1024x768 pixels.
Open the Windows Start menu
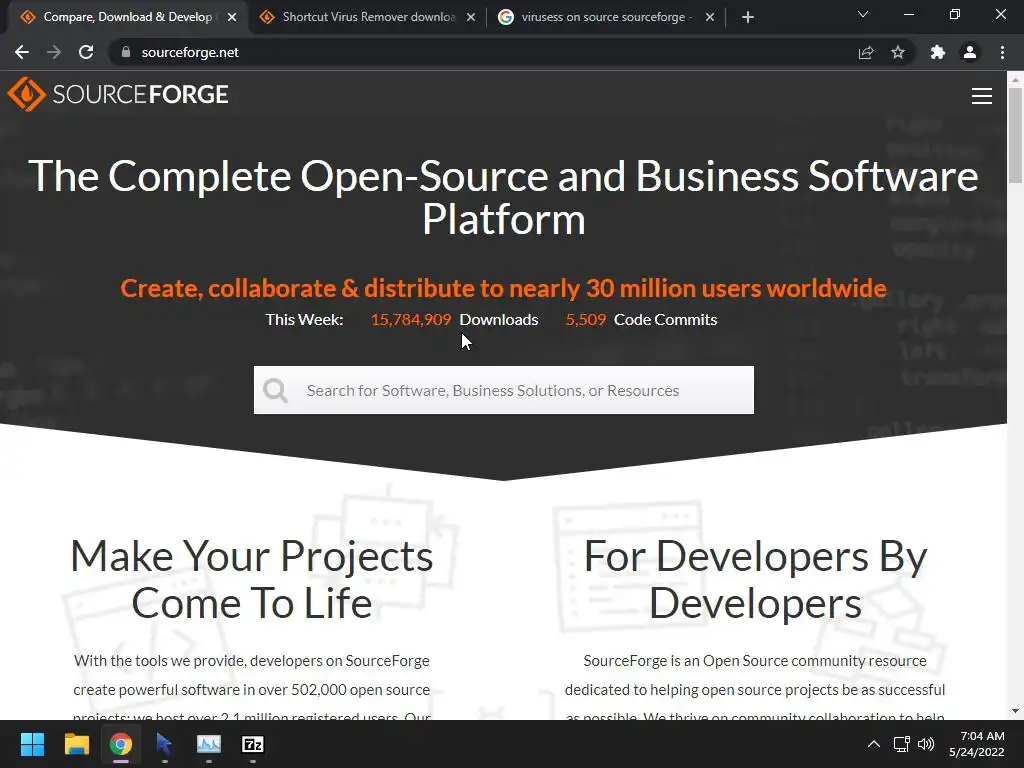(x=32, y=744)
